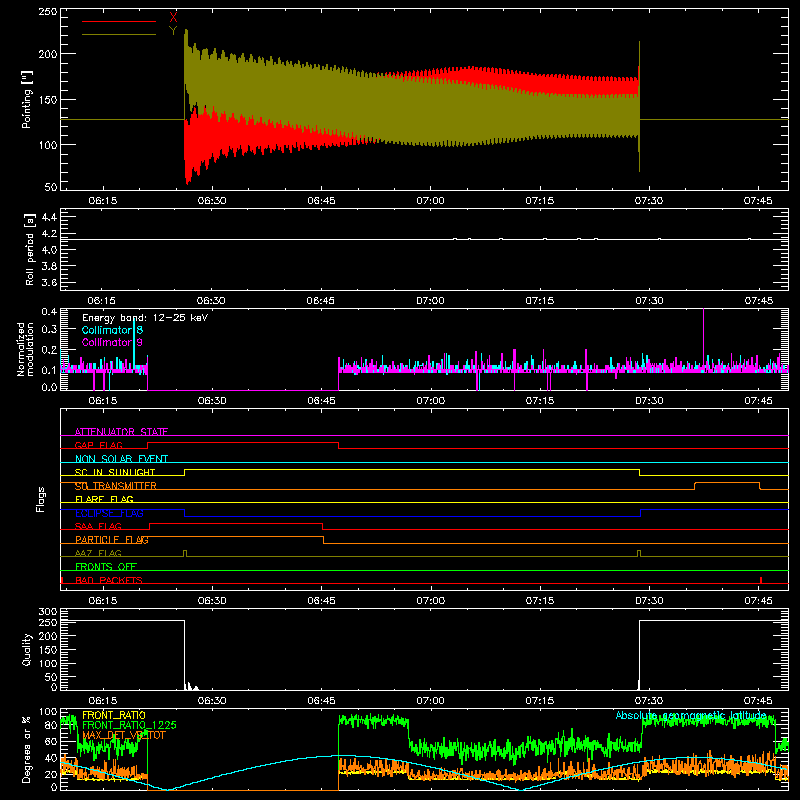Click the second A47_FLAG pulse near 07:28
Viewport: 800px width, 800px height.
[x=639, y=553]
